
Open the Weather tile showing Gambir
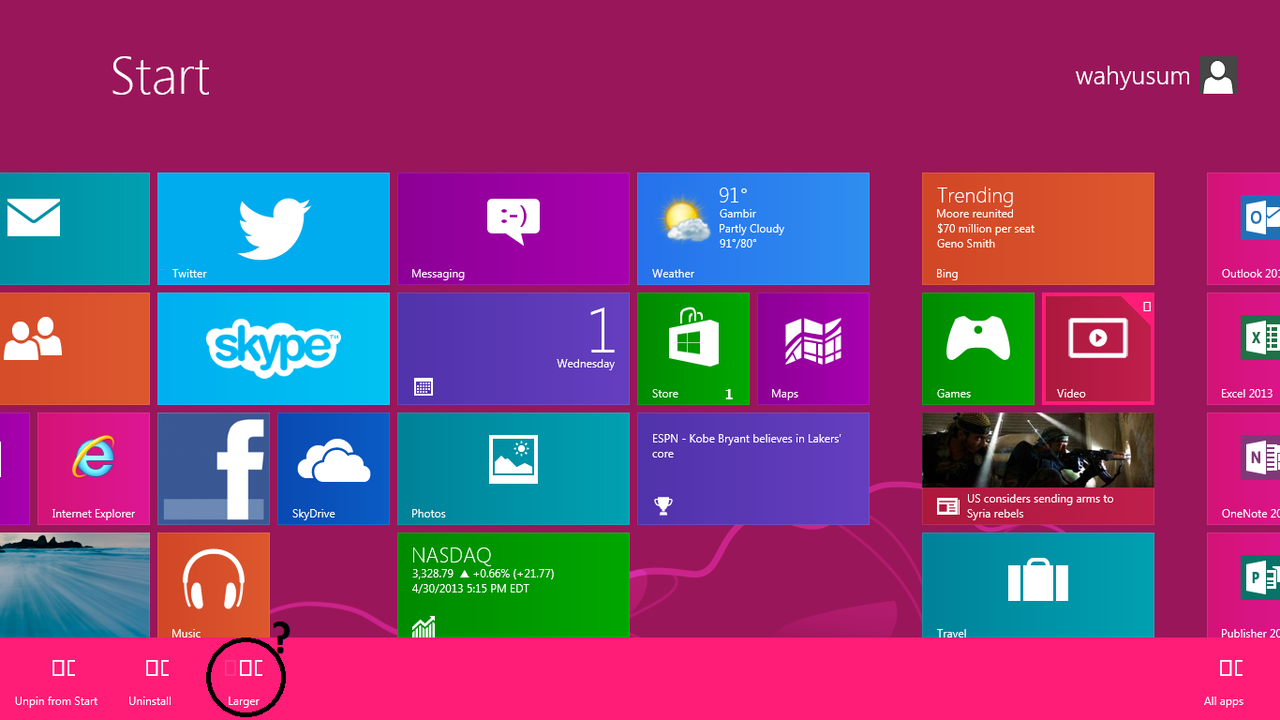(x=753, y=229)
